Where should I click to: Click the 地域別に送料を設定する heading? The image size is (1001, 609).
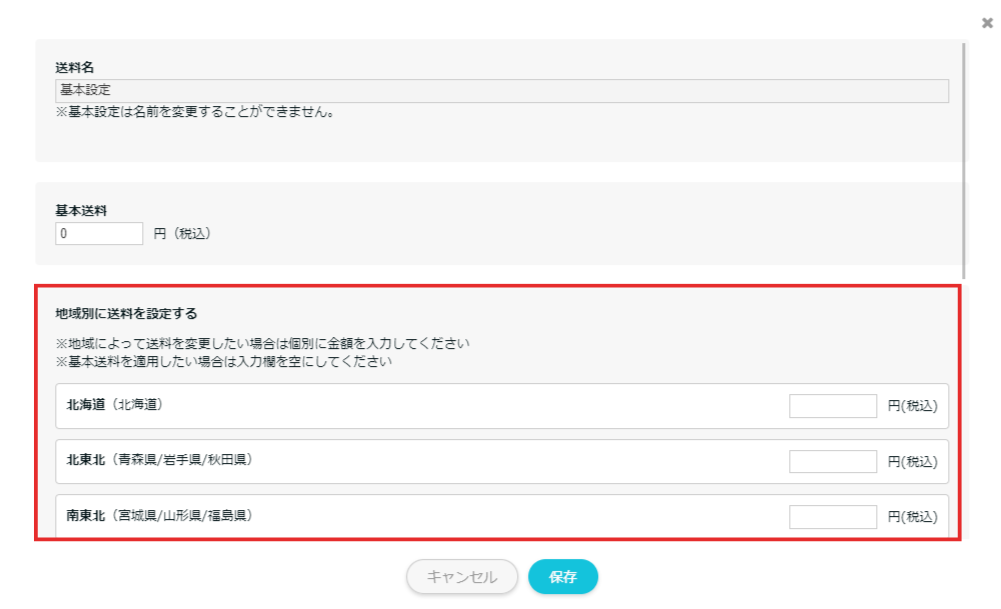pyautogui.click(x=126, y=313)
